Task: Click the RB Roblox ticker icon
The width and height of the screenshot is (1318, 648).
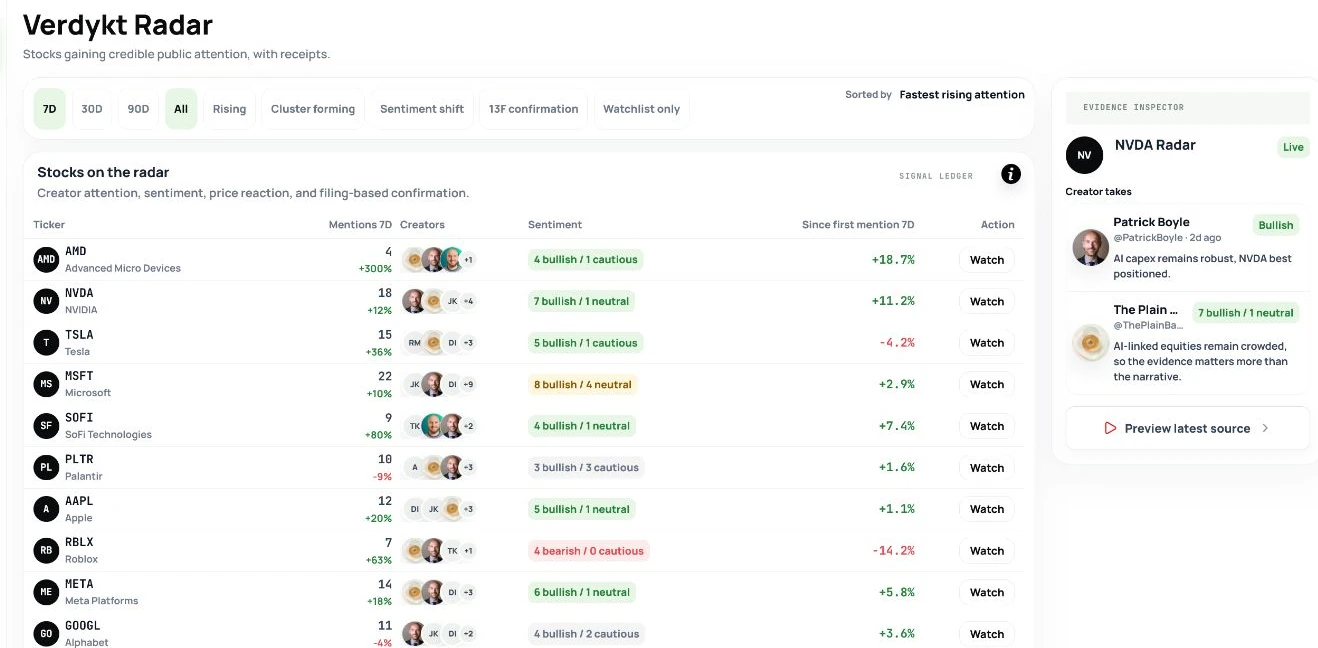Action: [x=46, y=551]
